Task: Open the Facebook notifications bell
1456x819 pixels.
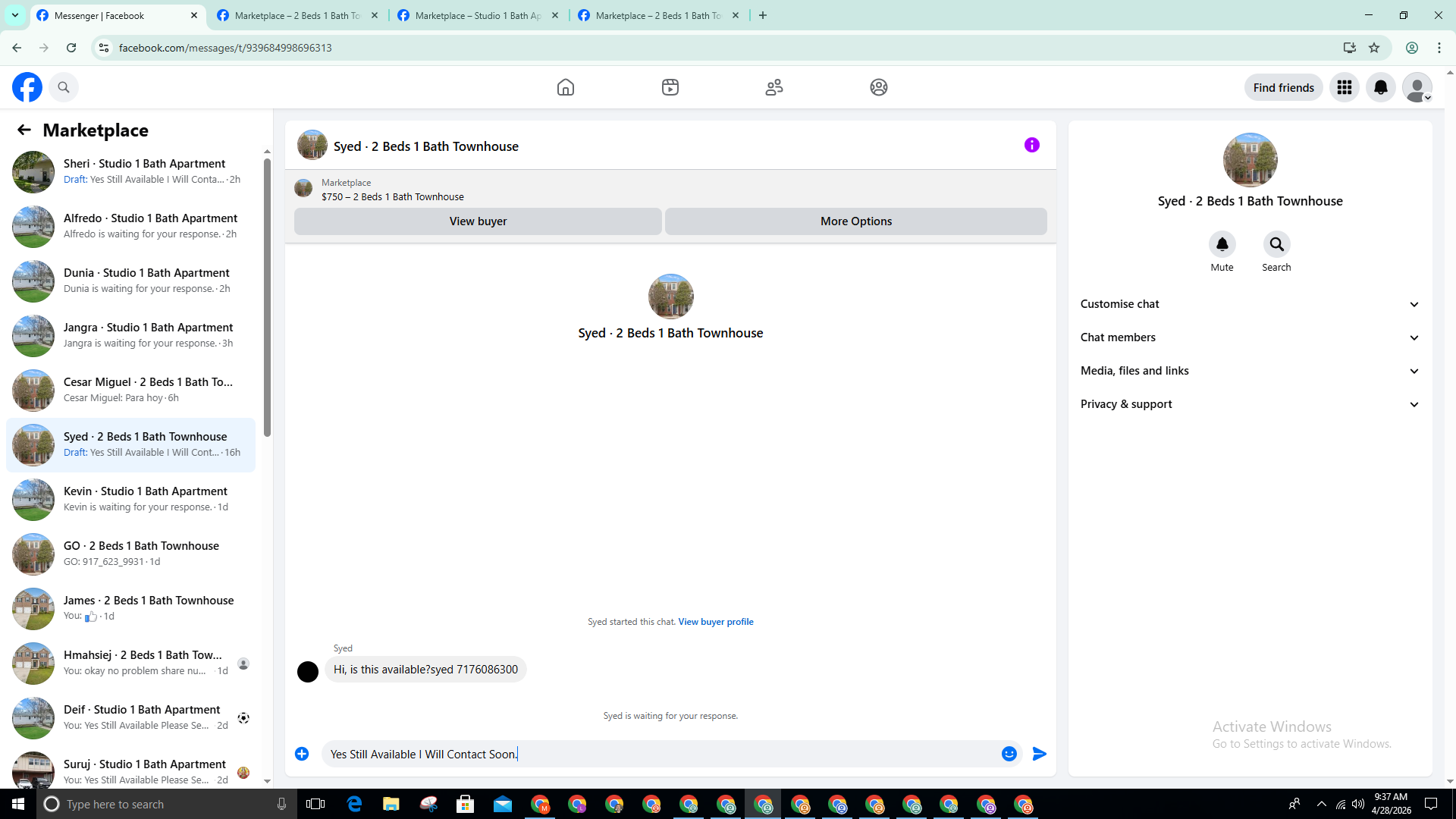Action: pyautogui.click(x=1380, y=87)
